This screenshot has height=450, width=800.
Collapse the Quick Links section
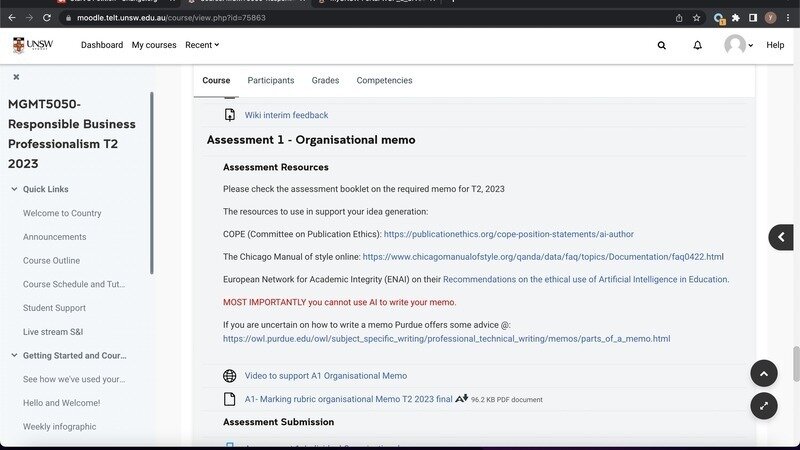[x=14, y=189]
